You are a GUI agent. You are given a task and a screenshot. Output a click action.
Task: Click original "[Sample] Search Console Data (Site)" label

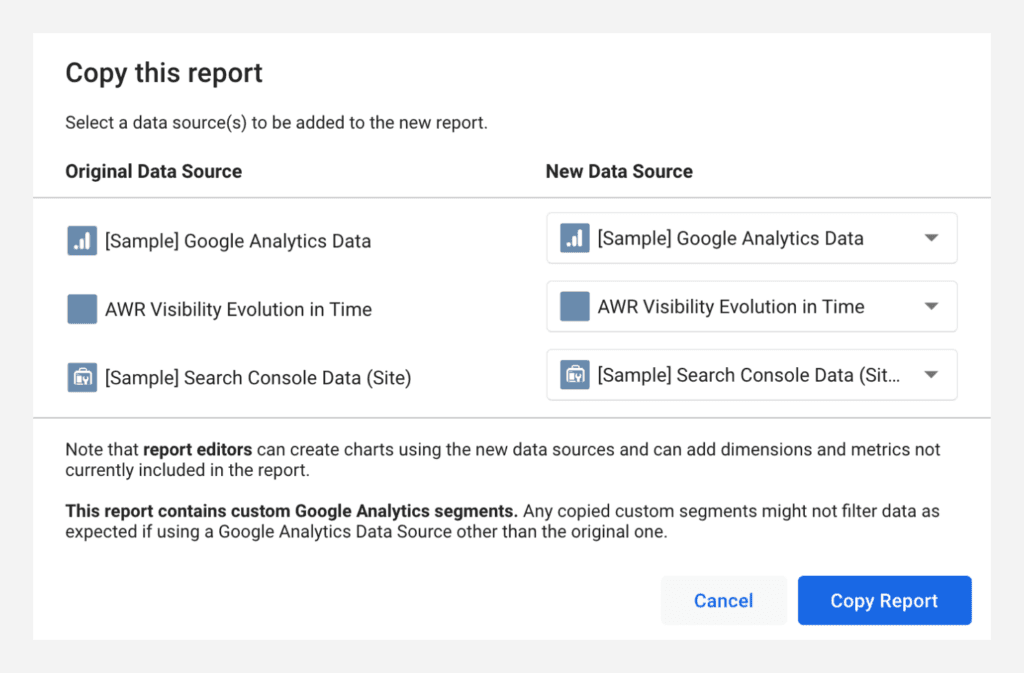point(258,378)
